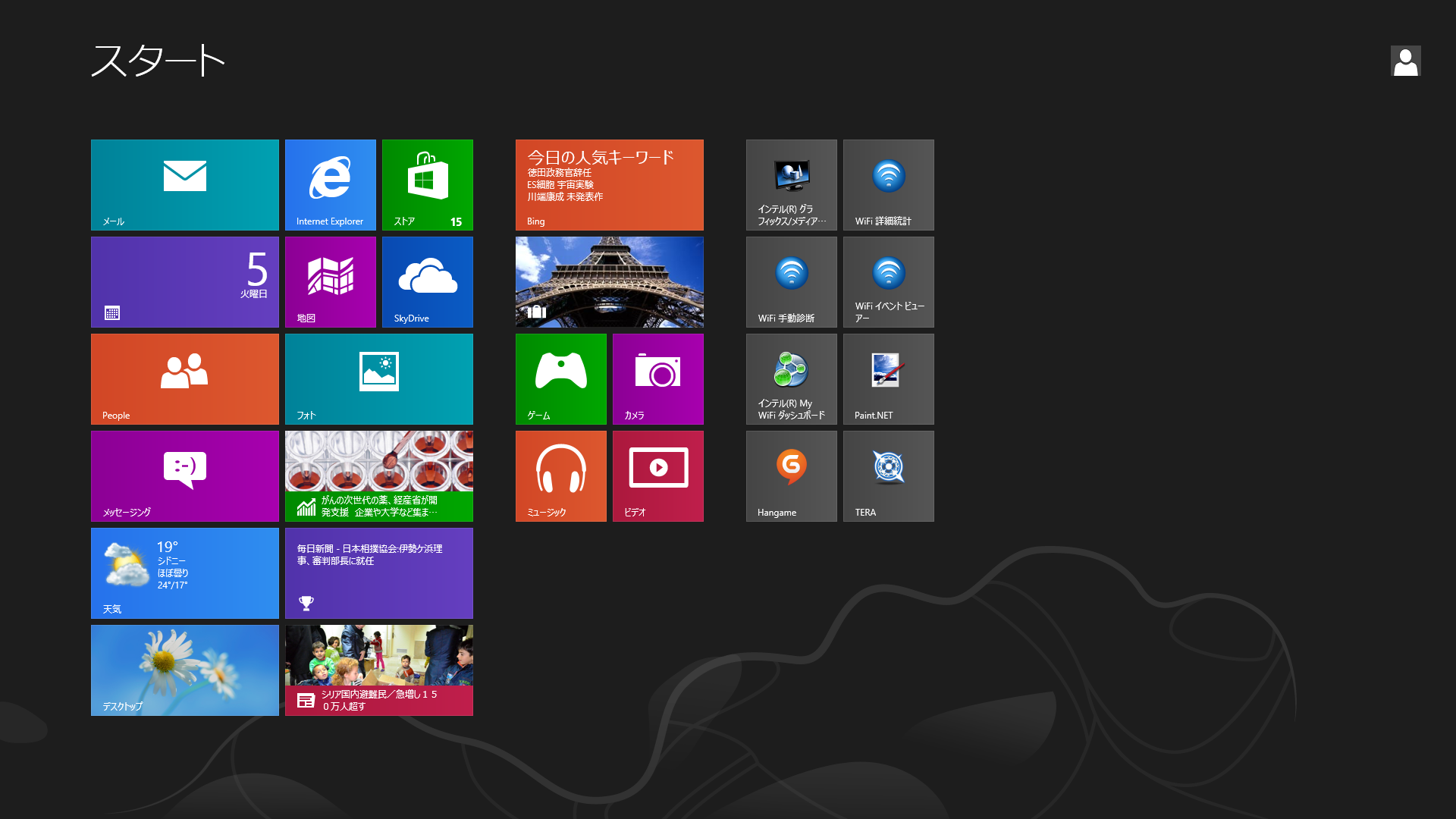
Task: Open the Music (ミュージック) headphones tile
Action: pyautogui.click(x=560, y=475)
